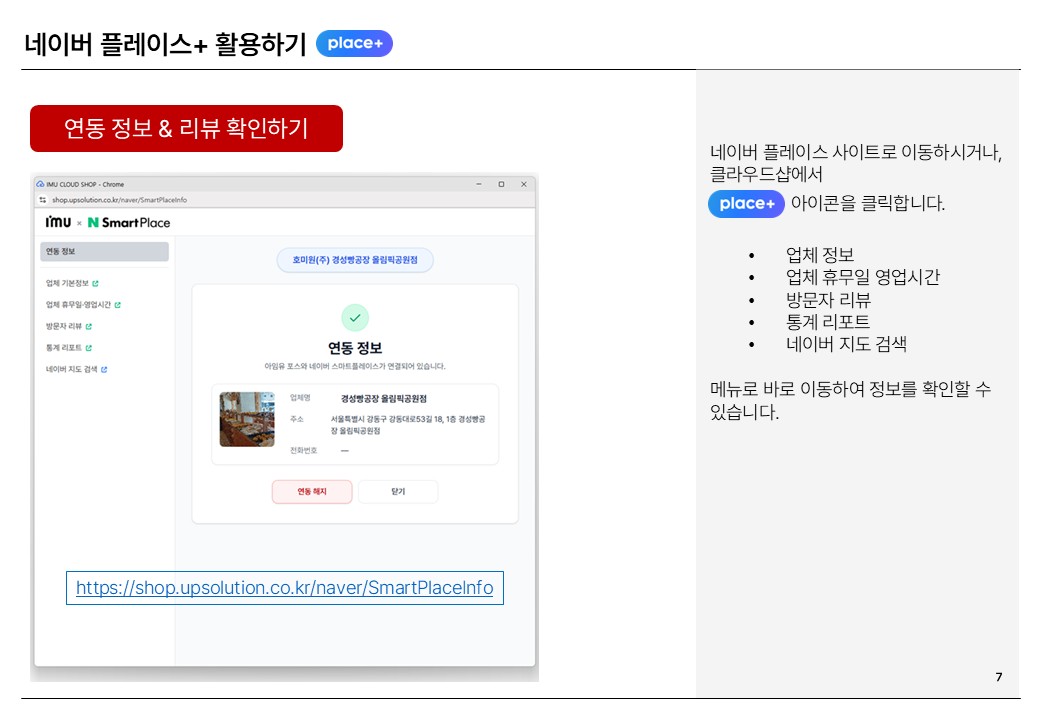Viewport: 1040px width, 720px height.
Task: Click the place+ icon in the instructions panel
Action: click(746, 204)
